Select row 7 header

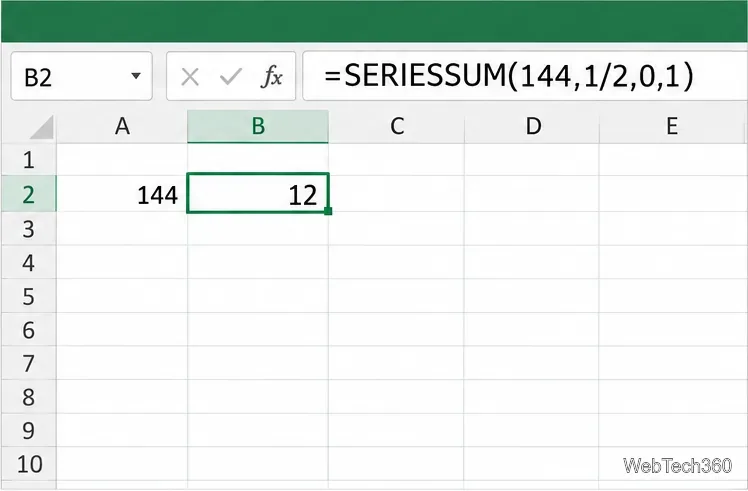[x=29, y=363]
